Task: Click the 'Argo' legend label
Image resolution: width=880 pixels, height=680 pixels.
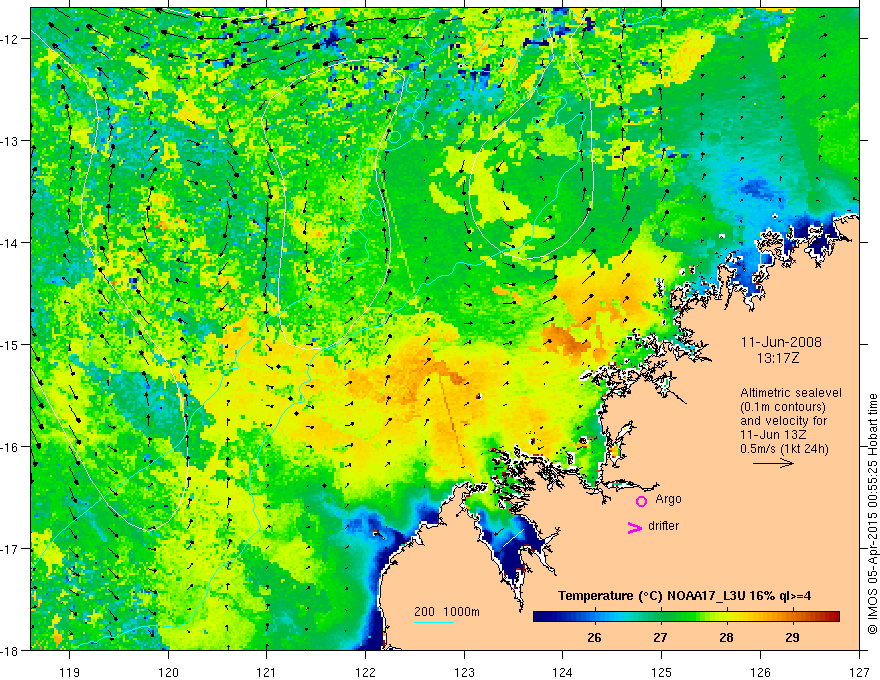Action: click(x=668, y=499)
